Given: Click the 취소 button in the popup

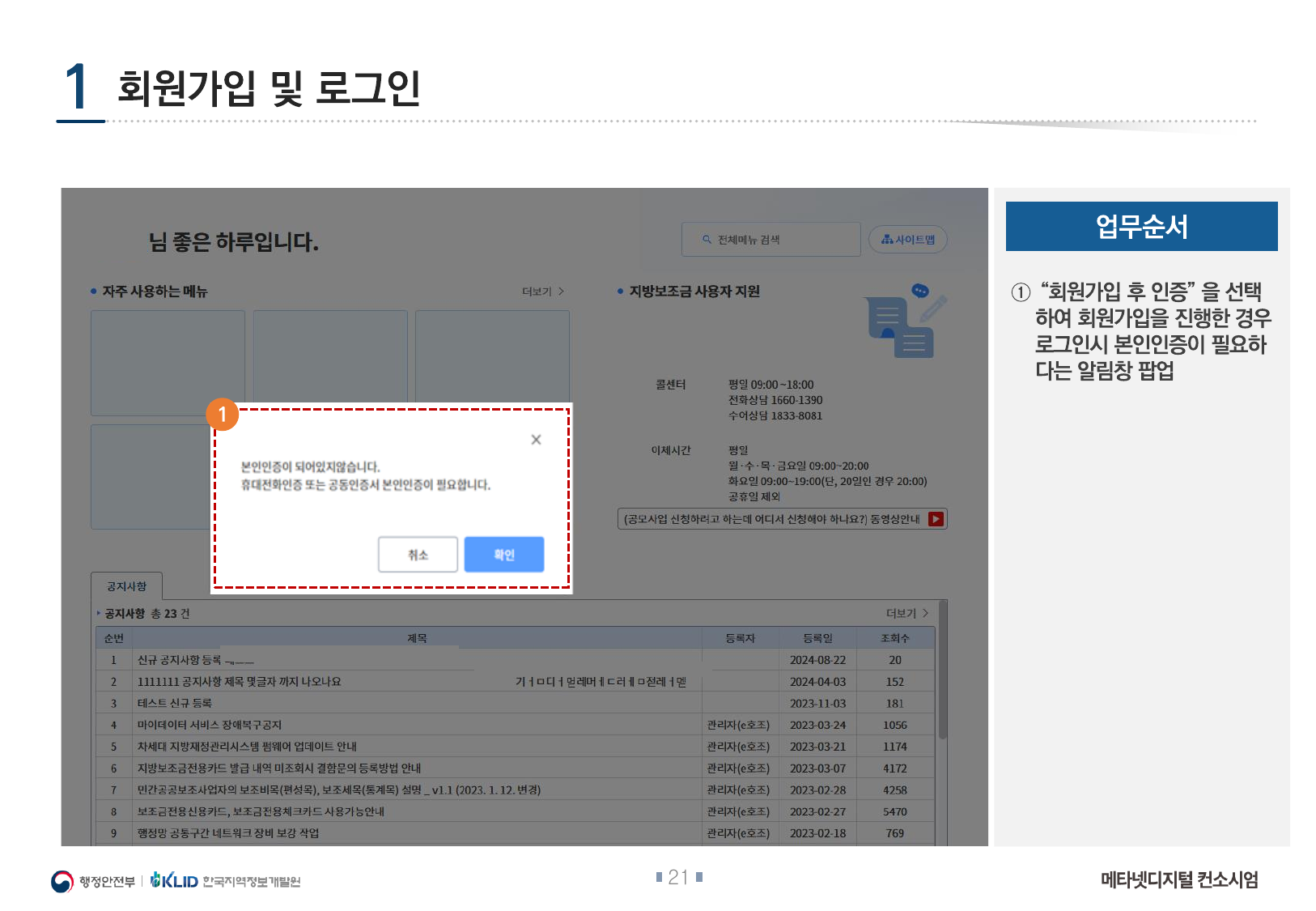Looking at the screenshot, I should [x=418, y=555].
